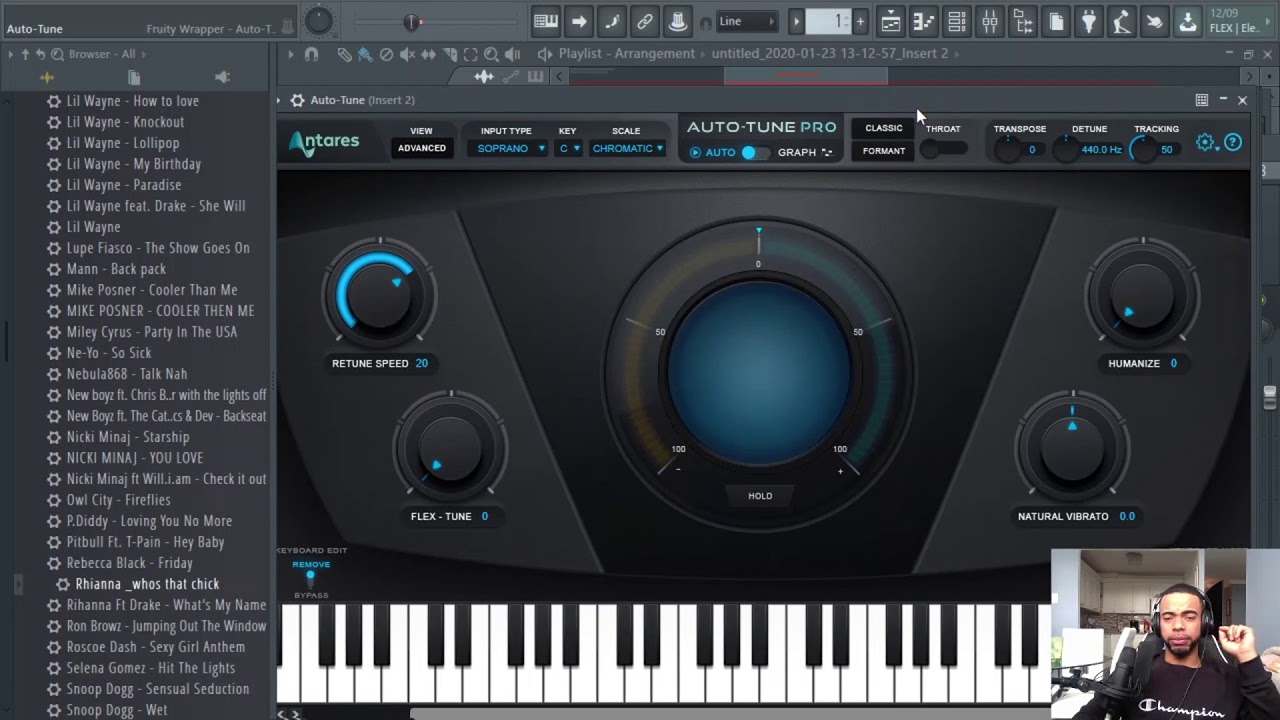Toggle keyboard Remove/Bypass switch

tap(310, 580)
